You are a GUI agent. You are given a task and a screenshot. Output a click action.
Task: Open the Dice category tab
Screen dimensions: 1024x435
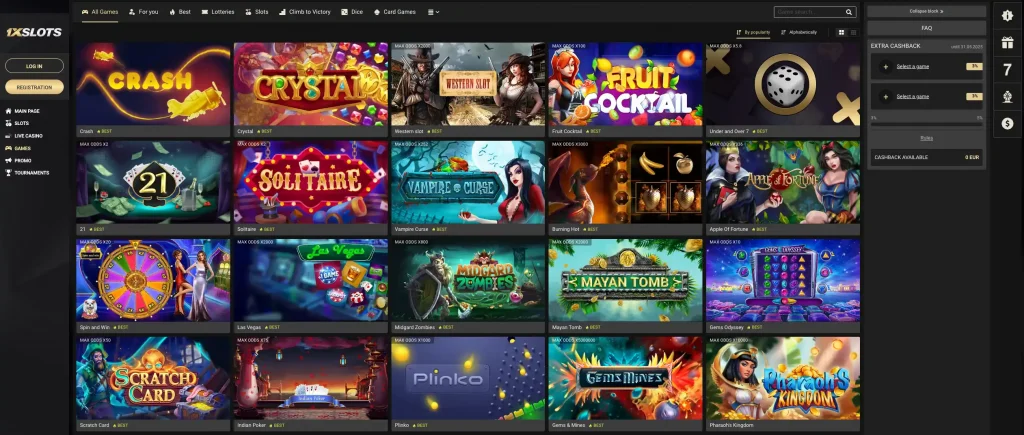pos(352,12)
